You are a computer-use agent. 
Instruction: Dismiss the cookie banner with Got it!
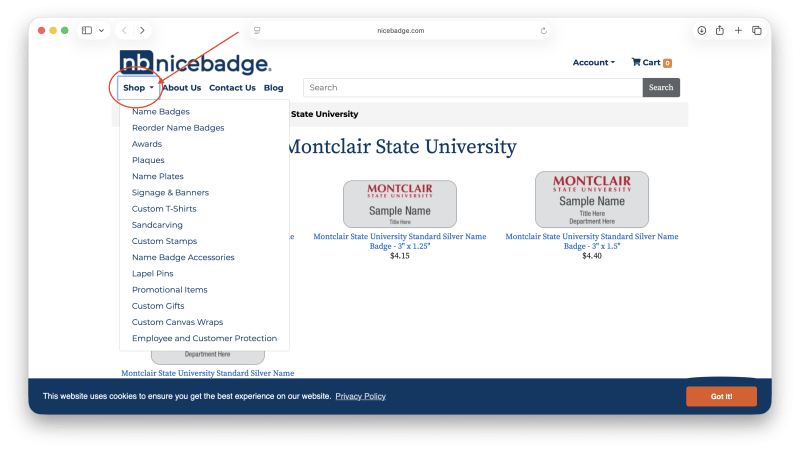point(721,396)
